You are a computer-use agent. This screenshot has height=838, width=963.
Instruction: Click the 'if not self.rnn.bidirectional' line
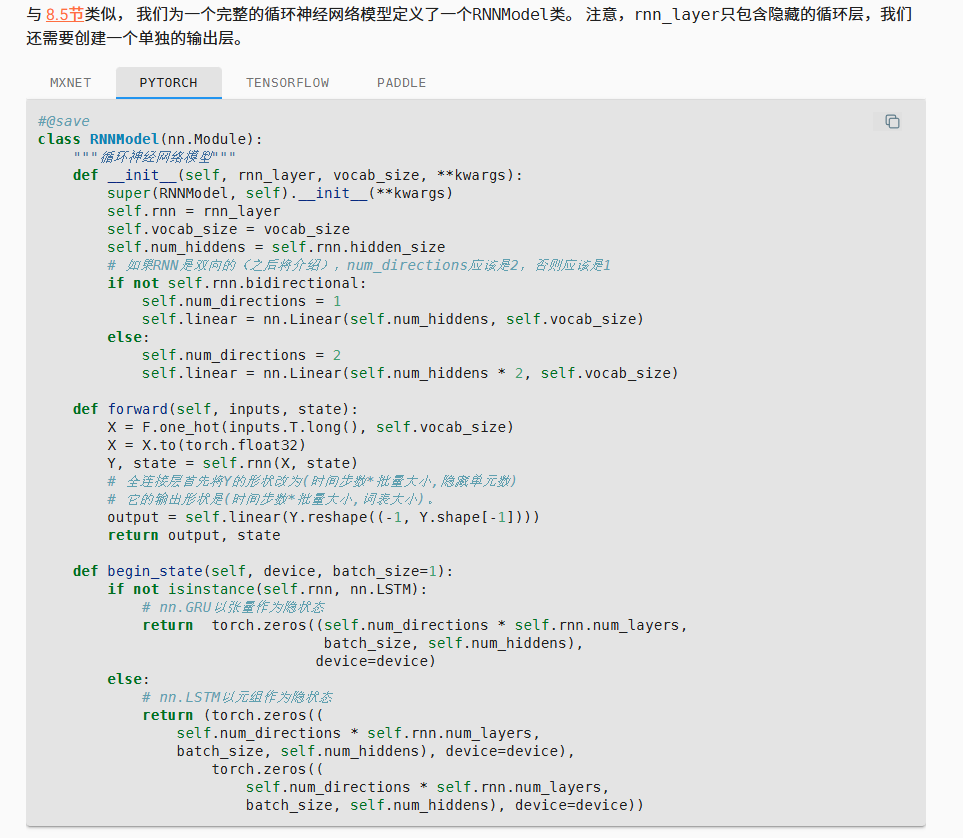pyautogui.click(x=237, y=283)
